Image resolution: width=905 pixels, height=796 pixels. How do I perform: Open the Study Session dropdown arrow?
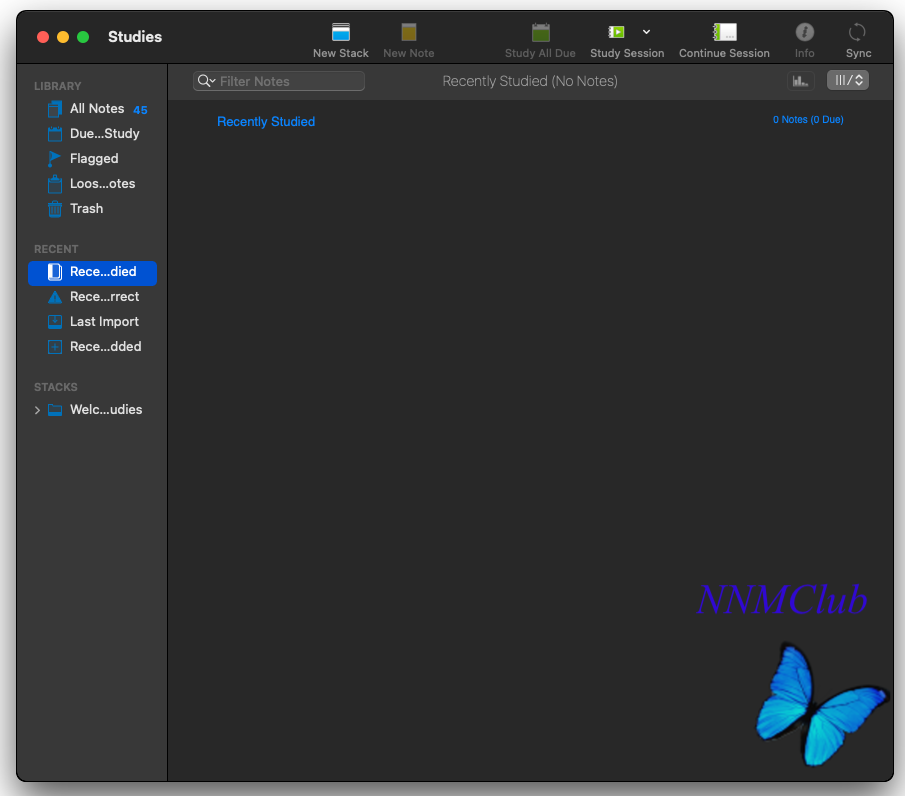[646, 32]
